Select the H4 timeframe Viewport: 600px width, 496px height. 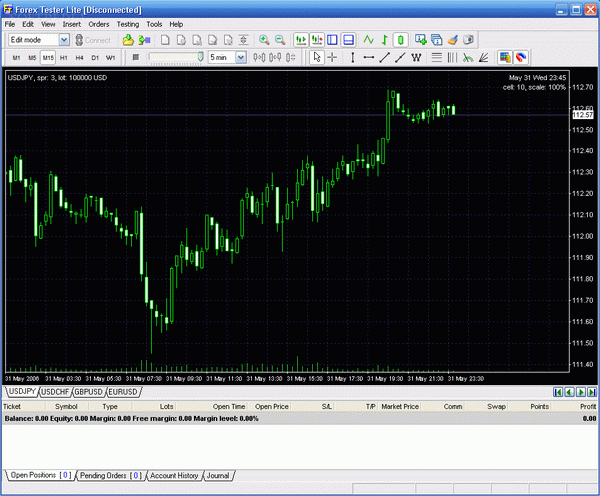(x=79, y=58)
